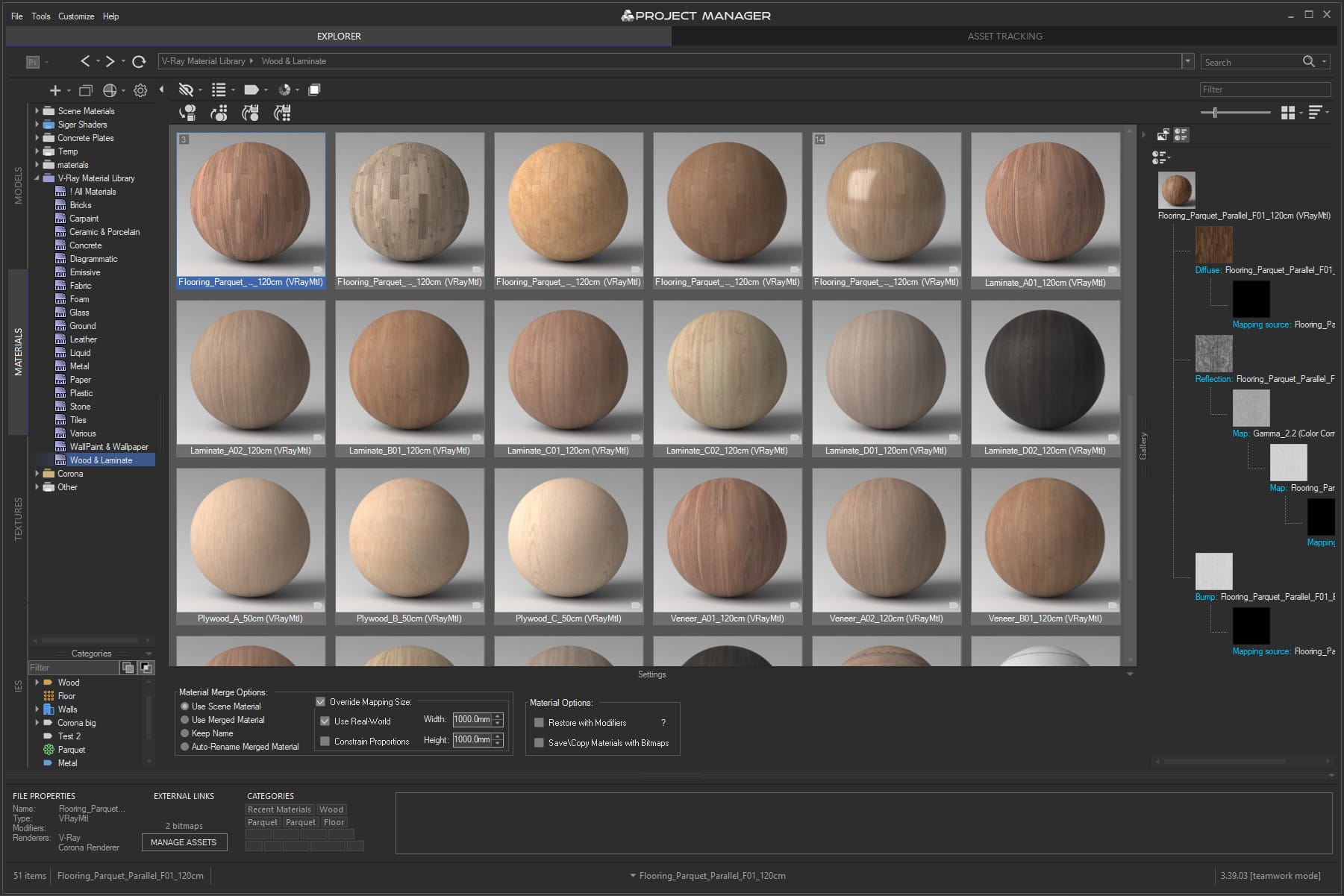Viewport: 1344px width, 896px height.
Task: Open the tag assignment icon
Action: point(251,90)
